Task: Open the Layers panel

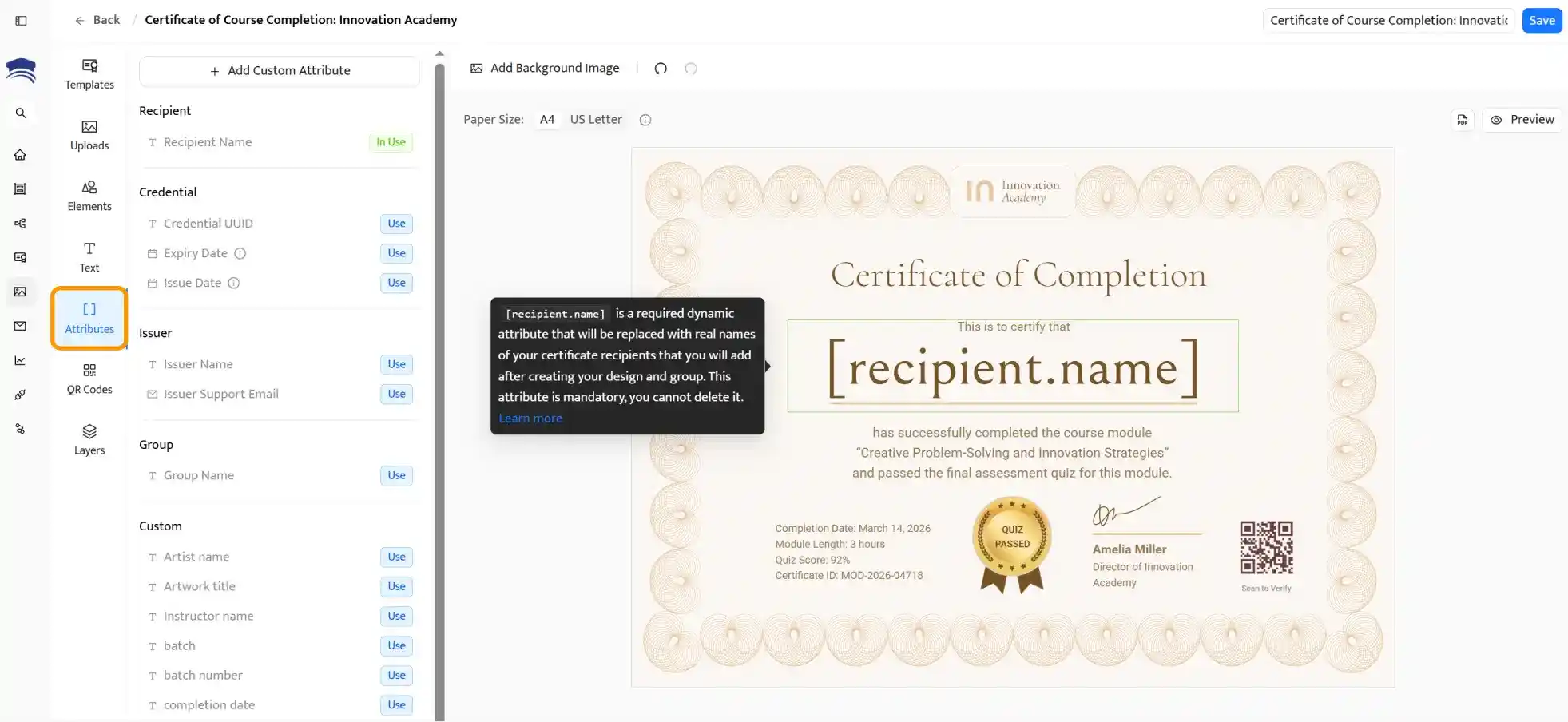Action: coord(89,440)
